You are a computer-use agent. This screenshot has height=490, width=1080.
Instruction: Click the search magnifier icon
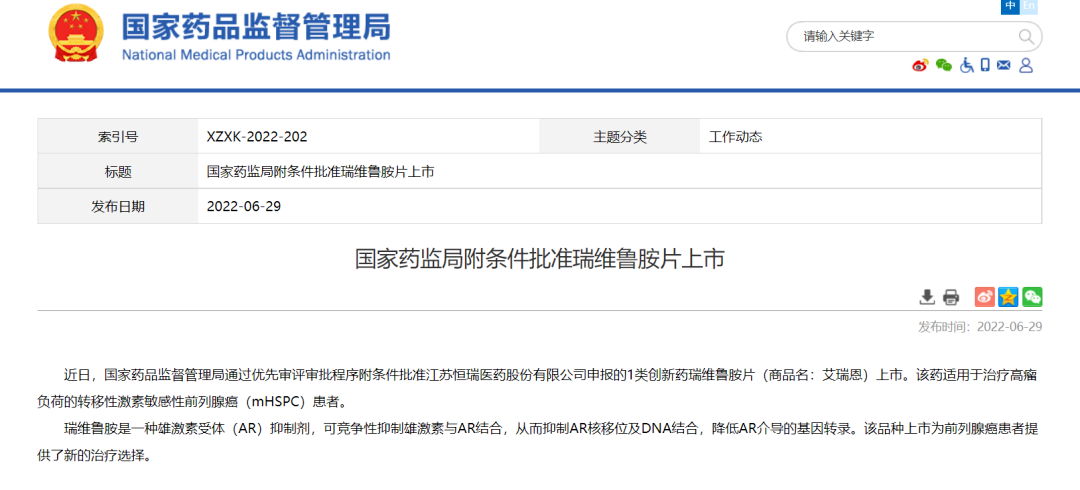point(1026,36)
